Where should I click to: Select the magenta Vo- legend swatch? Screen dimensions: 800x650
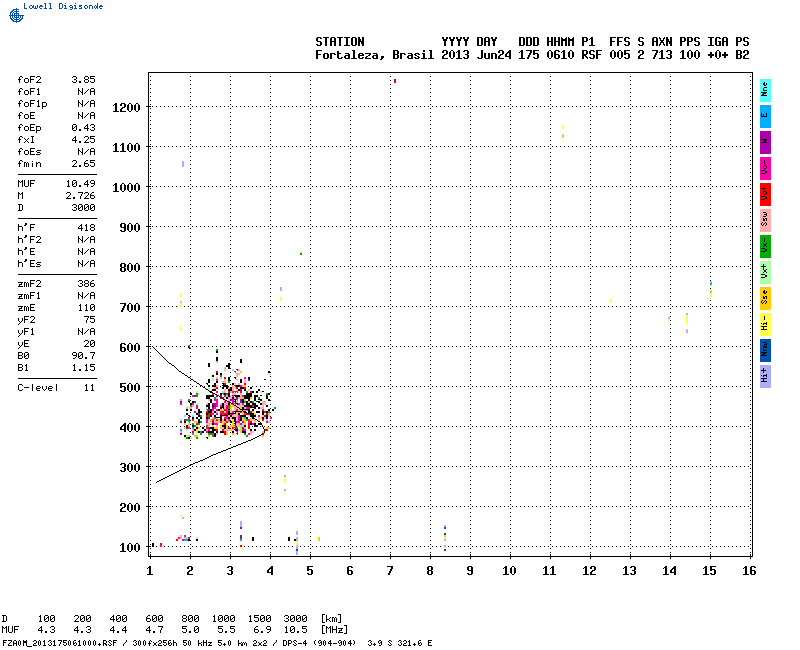pos(765,168)
